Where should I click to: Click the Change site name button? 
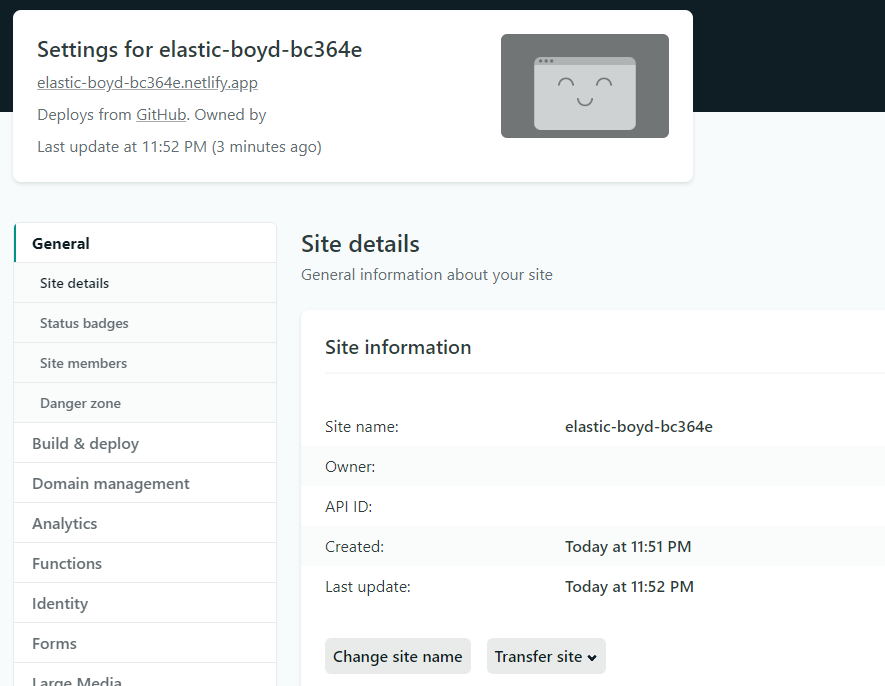click(x=397, y=656)
